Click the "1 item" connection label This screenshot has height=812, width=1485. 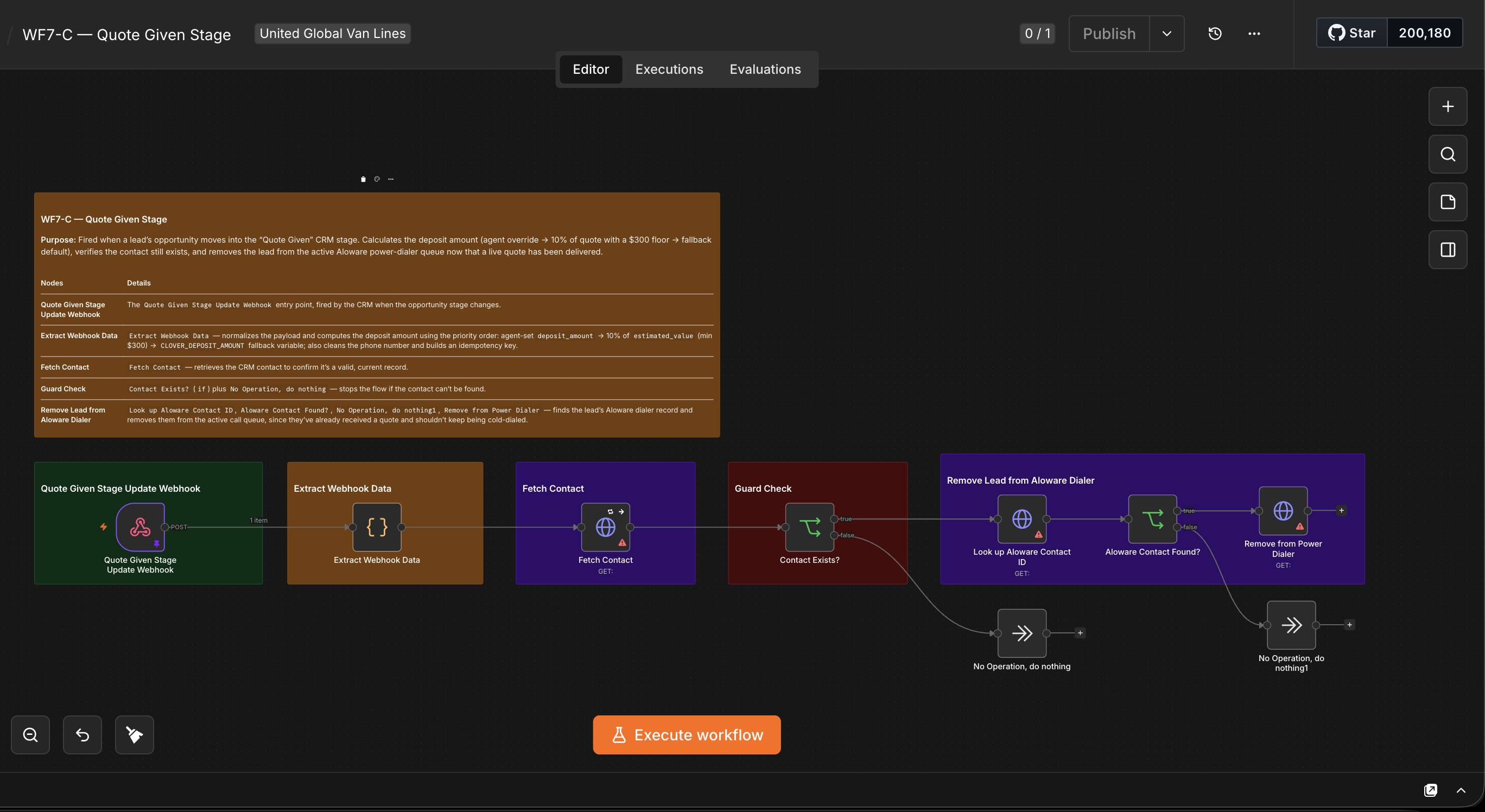[258, 521]
